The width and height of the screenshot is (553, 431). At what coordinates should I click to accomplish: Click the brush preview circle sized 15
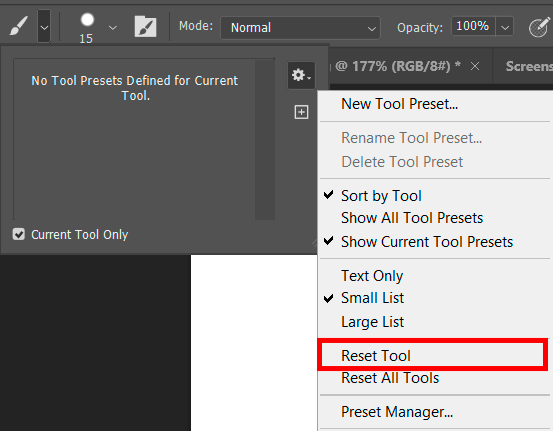pyautogui.click(x=87, y=20)
